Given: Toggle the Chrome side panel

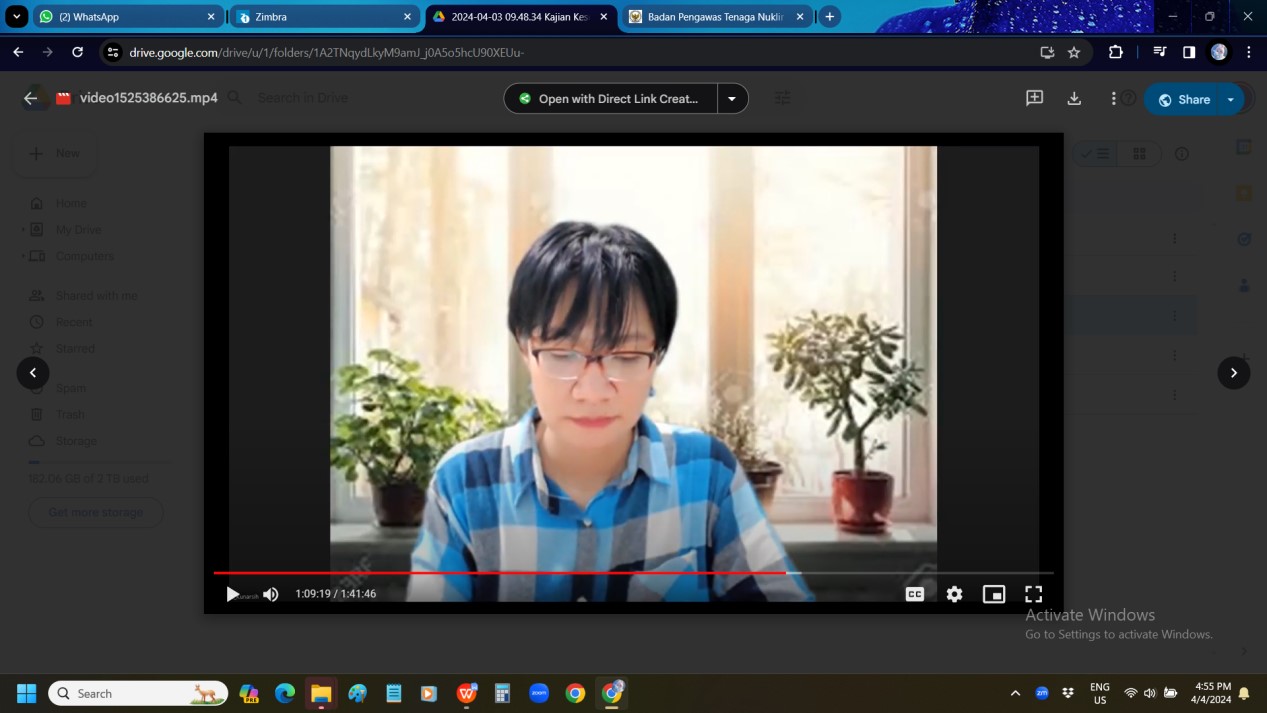Looking at the screenshot, I should [x=1189, y=52].
